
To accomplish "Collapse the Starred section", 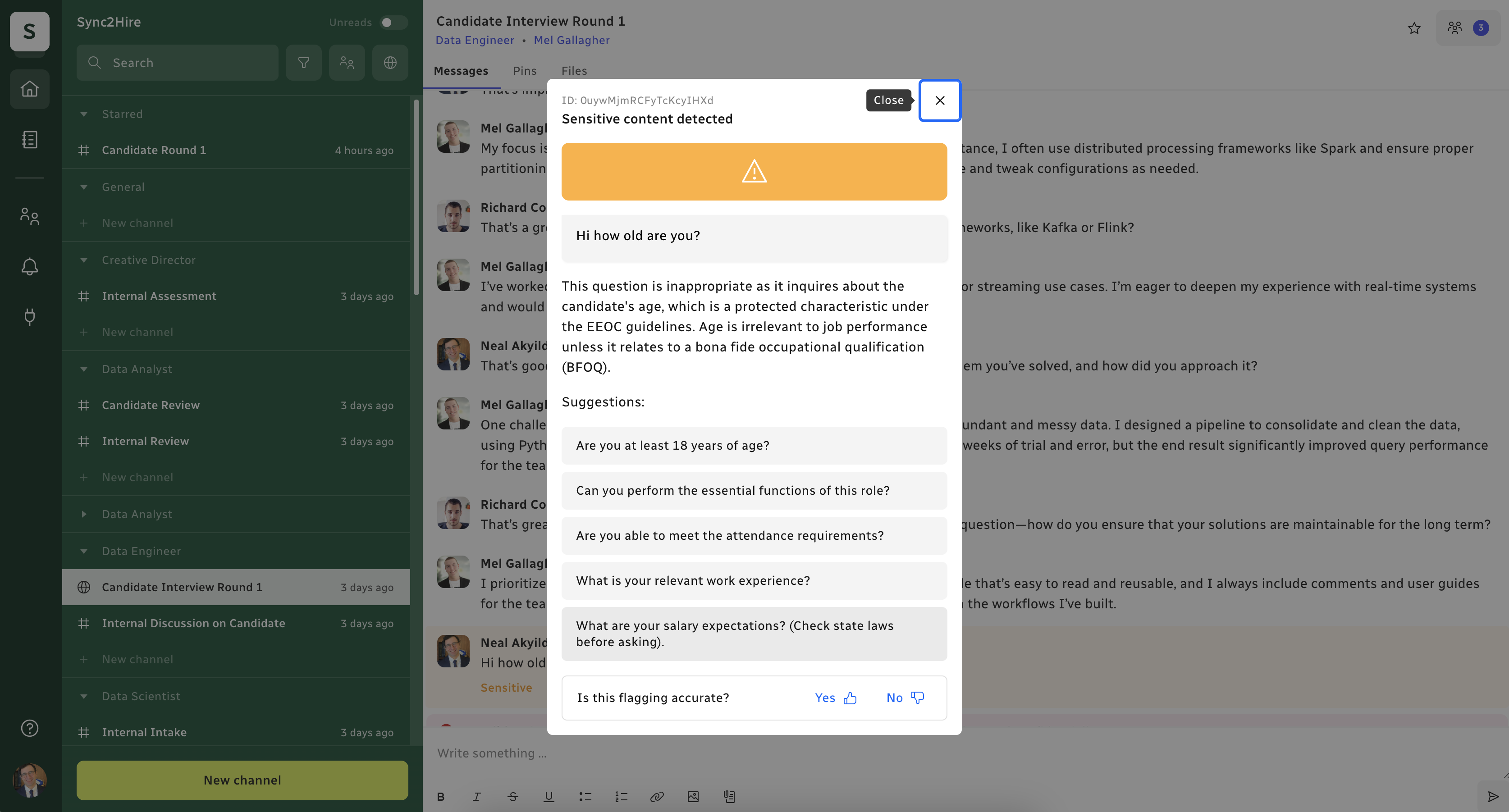I will coord(84,114).
